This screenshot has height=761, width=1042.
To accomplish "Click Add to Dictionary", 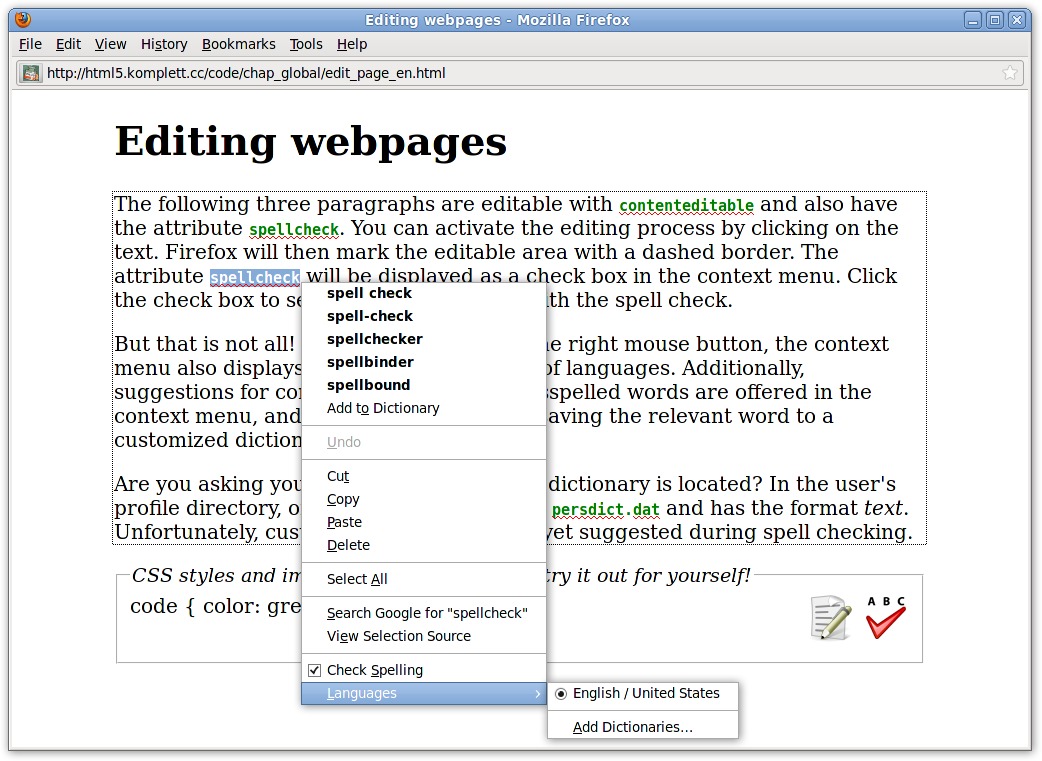I will click(383, 408).
